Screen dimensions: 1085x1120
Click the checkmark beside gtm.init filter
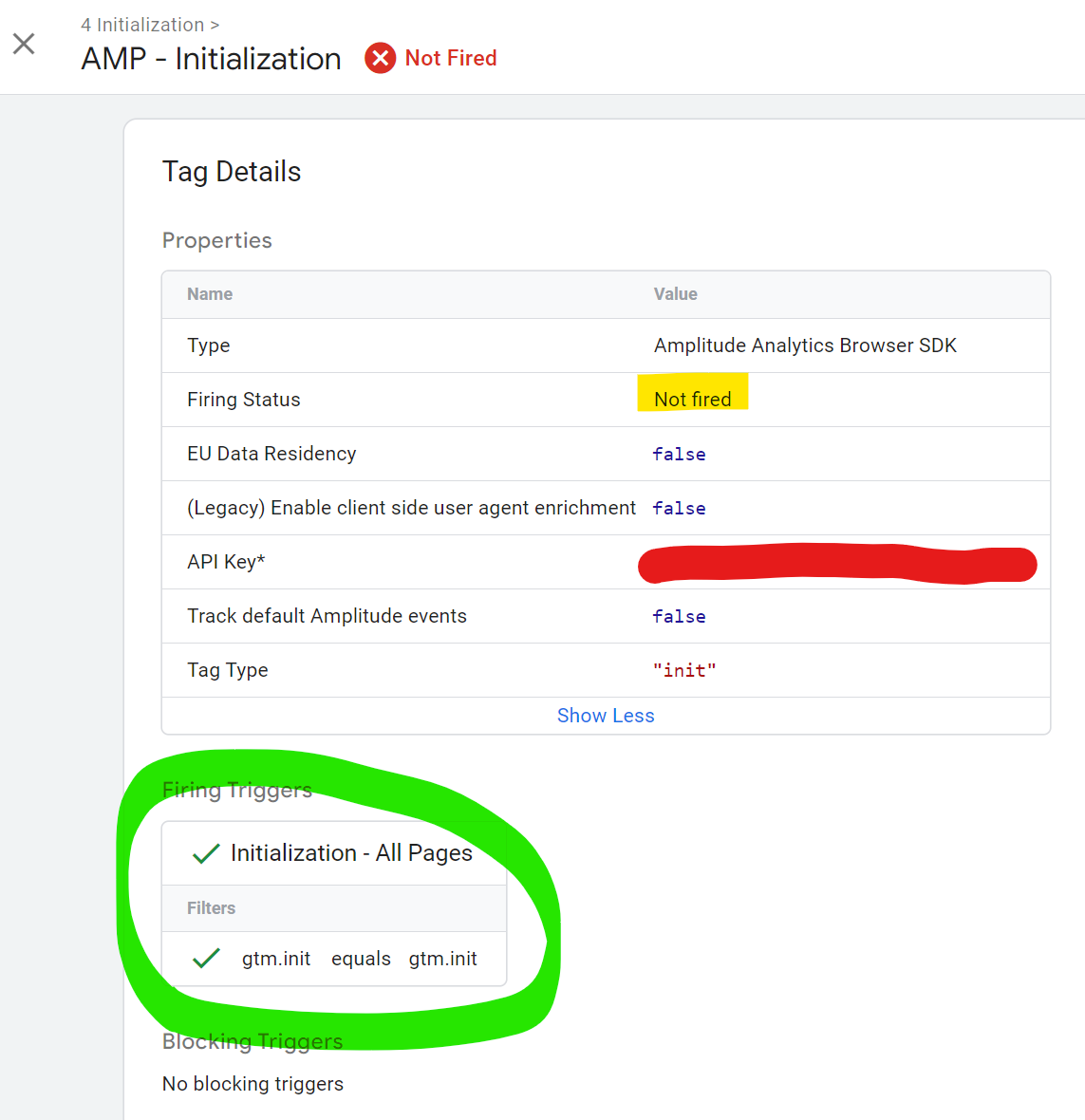point(206,959)
